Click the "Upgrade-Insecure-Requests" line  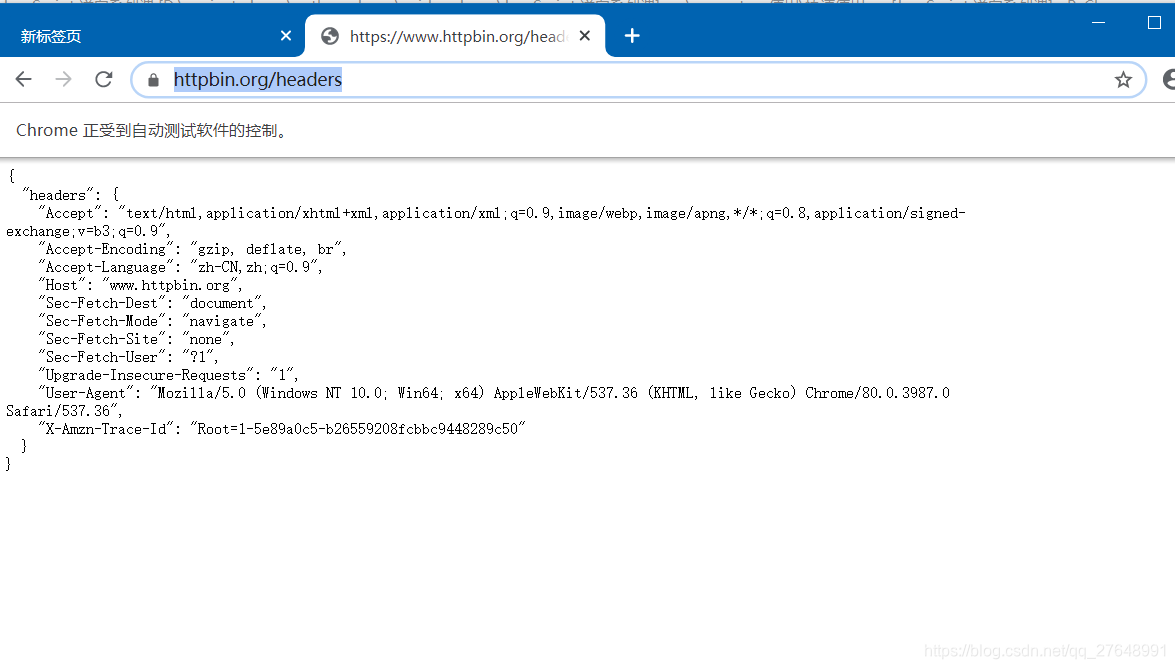coord(168,375)
